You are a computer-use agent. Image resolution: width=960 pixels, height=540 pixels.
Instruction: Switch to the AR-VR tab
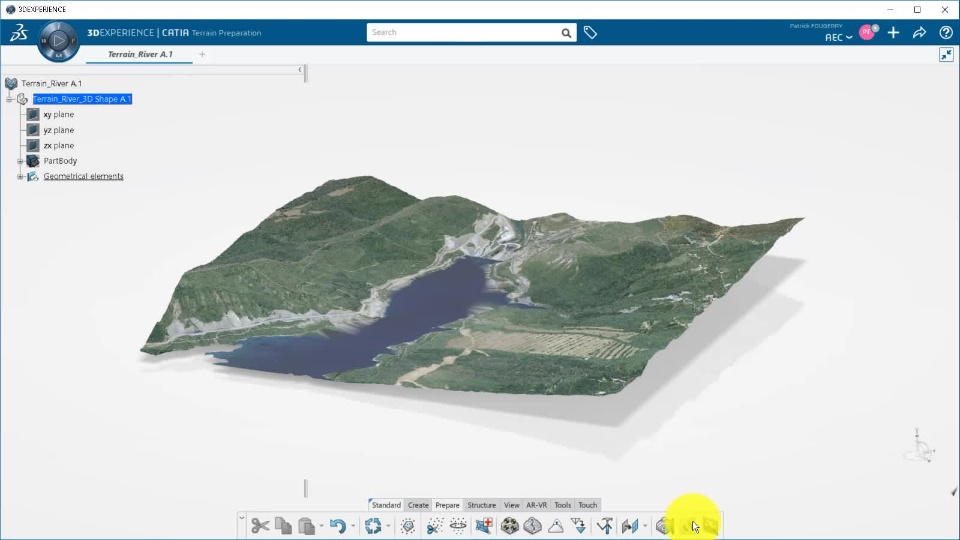point(536,505)
